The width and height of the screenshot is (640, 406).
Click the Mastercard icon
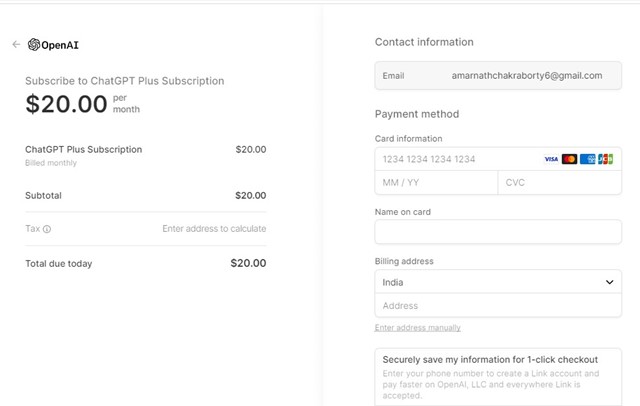pyautogui.click(x=569, y=159)
